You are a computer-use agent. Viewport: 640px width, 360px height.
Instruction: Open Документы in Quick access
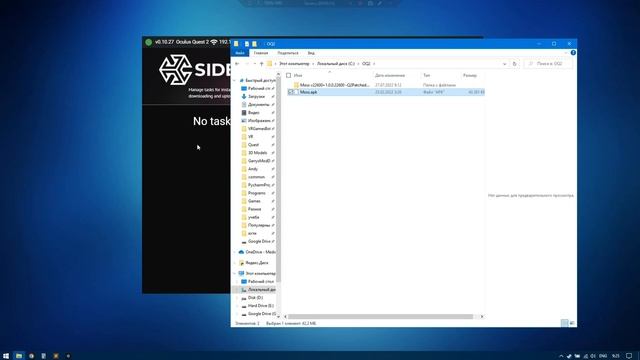point(258,104)
